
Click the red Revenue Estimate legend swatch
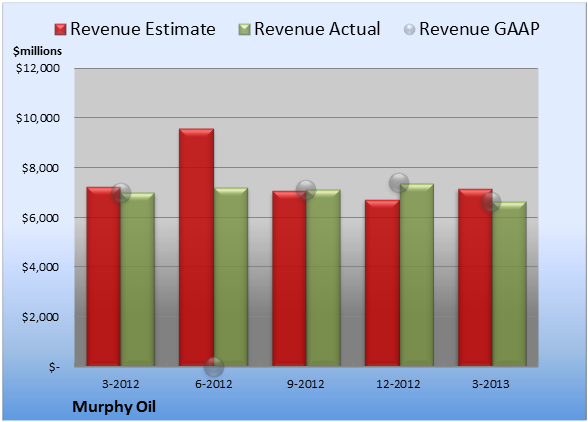click(x=60, y=30)
